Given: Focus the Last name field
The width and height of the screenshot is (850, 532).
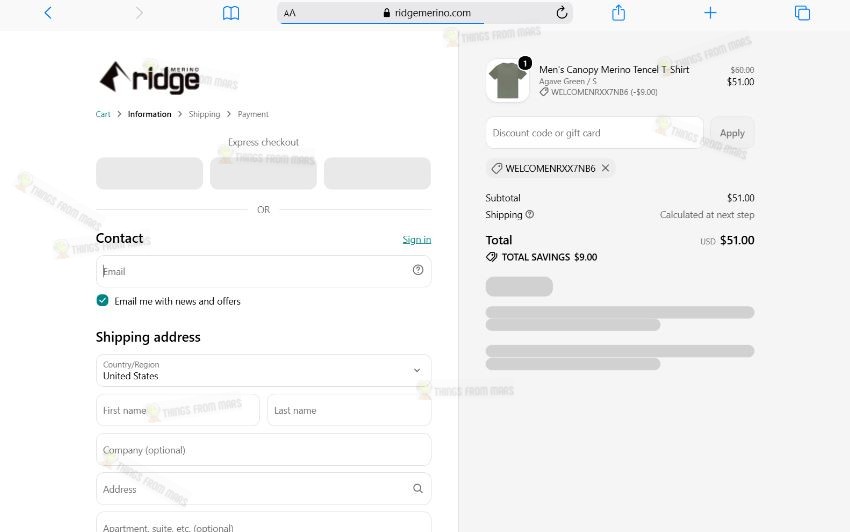Looking at the screenshot, I should pos(349,410).
